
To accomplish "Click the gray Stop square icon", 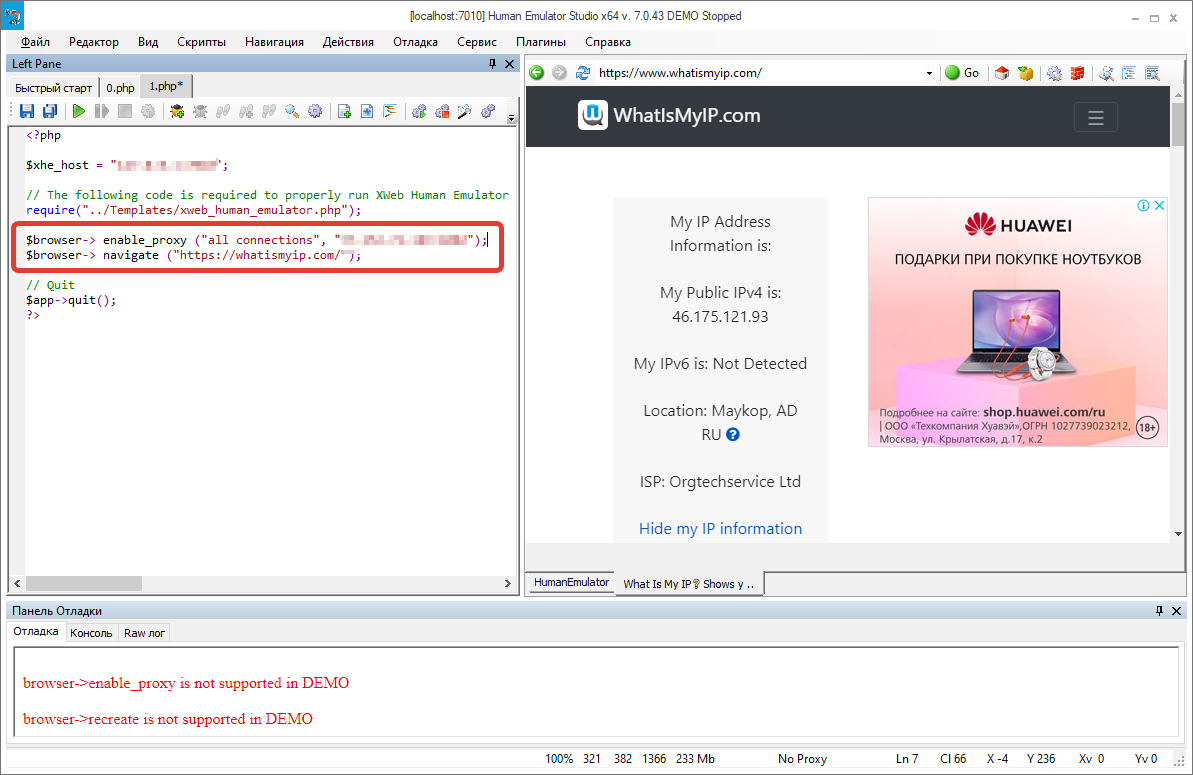I will (x=125, y=111).
